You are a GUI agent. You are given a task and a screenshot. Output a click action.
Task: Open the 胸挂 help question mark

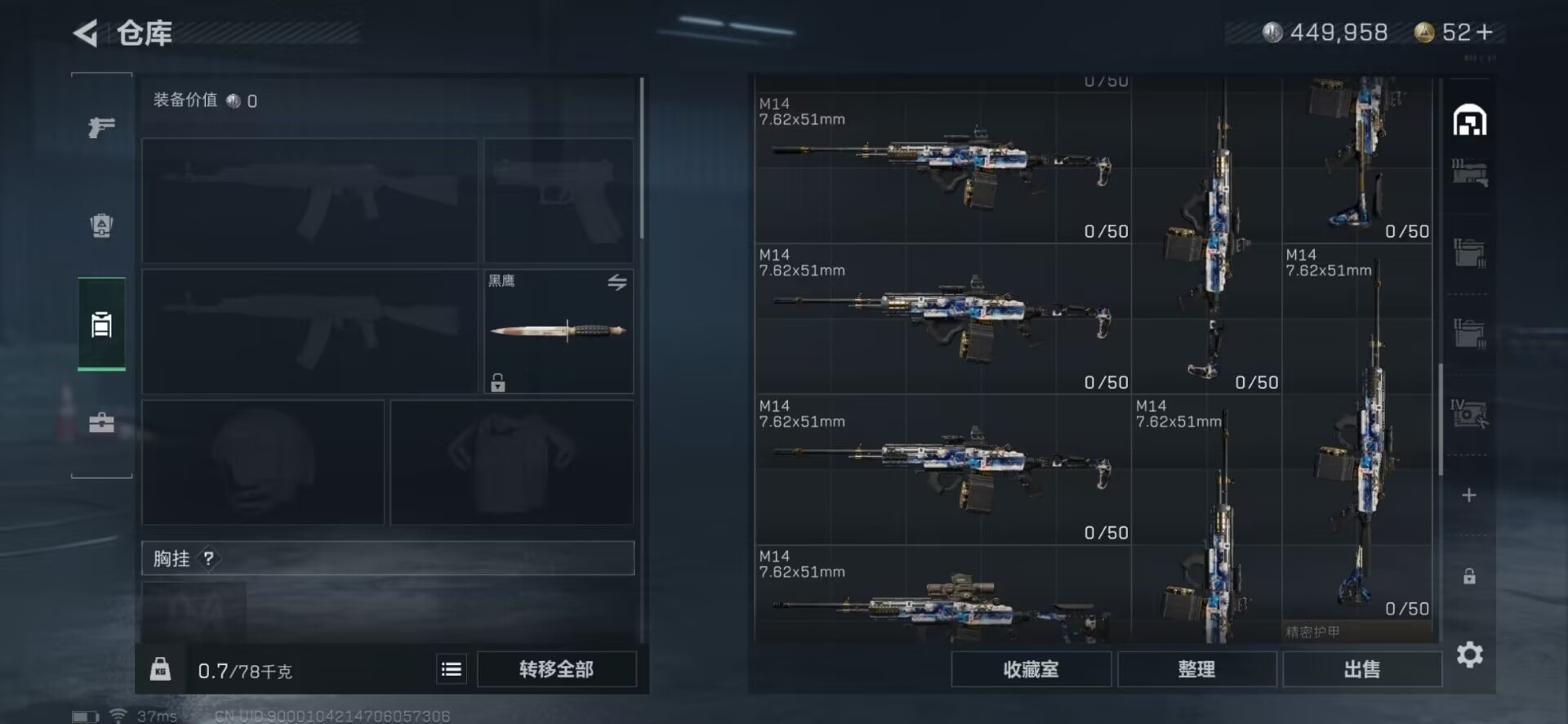pyautogui.click(x=209, y=558)
